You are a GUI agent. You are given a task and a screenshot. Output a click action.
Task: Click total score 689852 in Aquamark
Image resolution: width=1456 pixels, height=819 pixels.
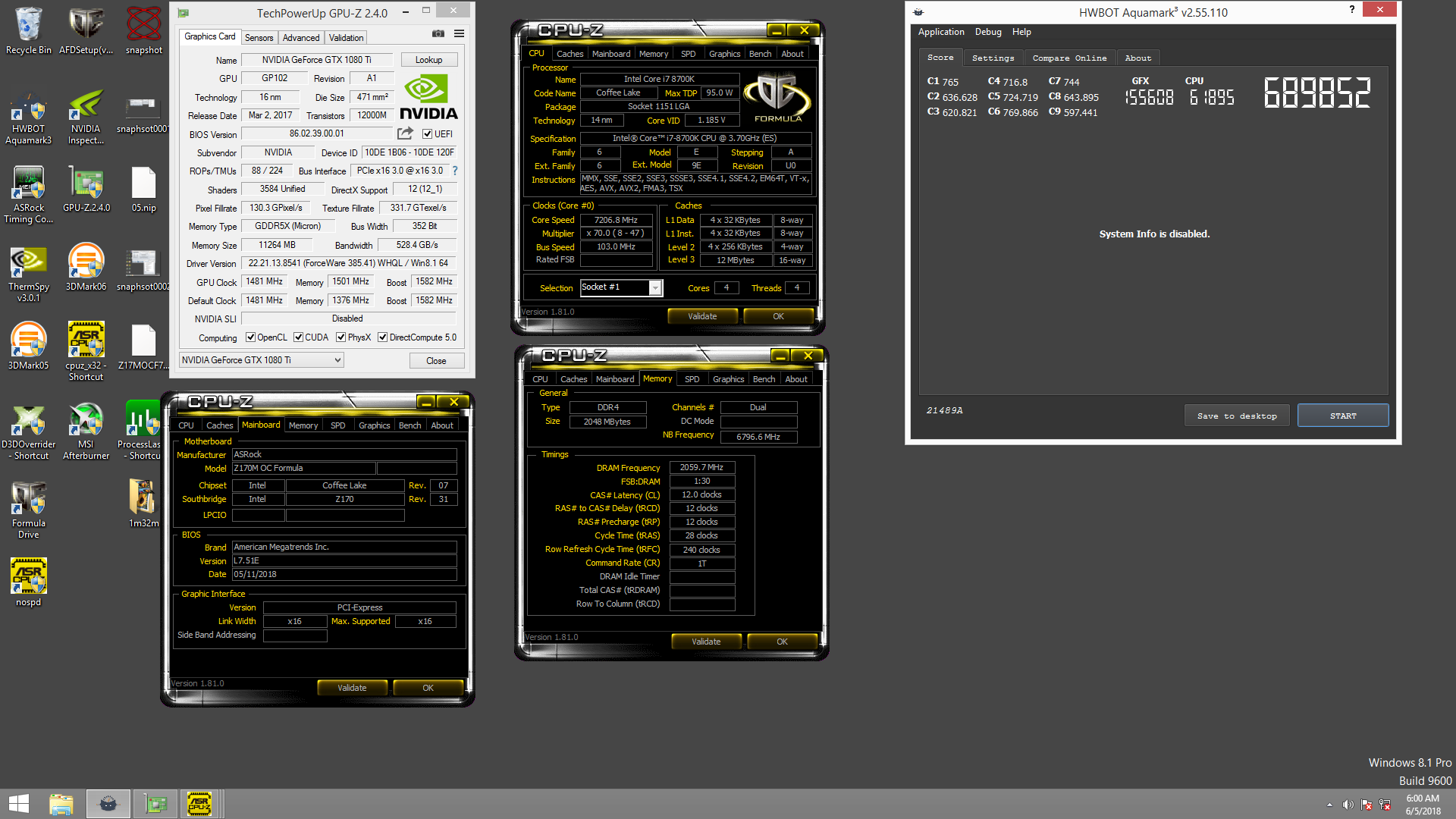(x=1317, y=93)
